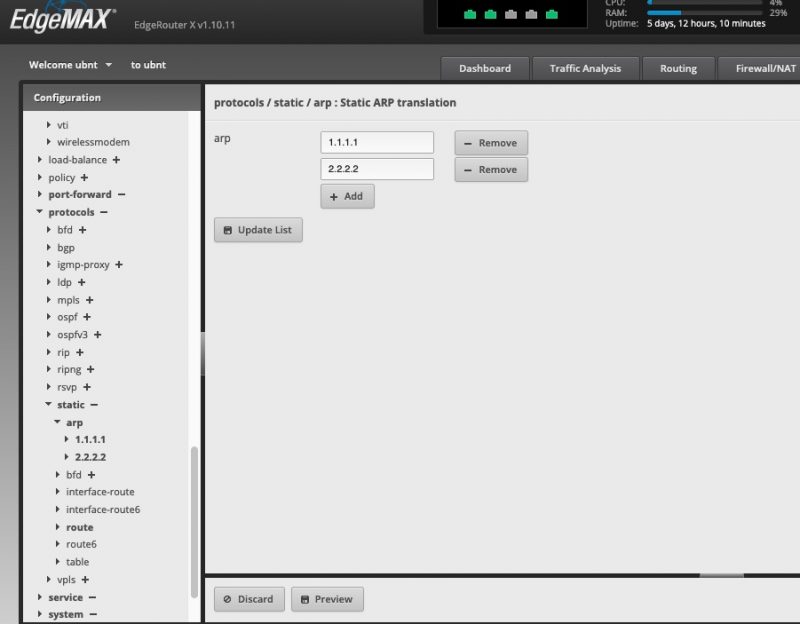This screenshot has width=800, height=624.
Task: Click the first green port status indicator
Action: 469,15
